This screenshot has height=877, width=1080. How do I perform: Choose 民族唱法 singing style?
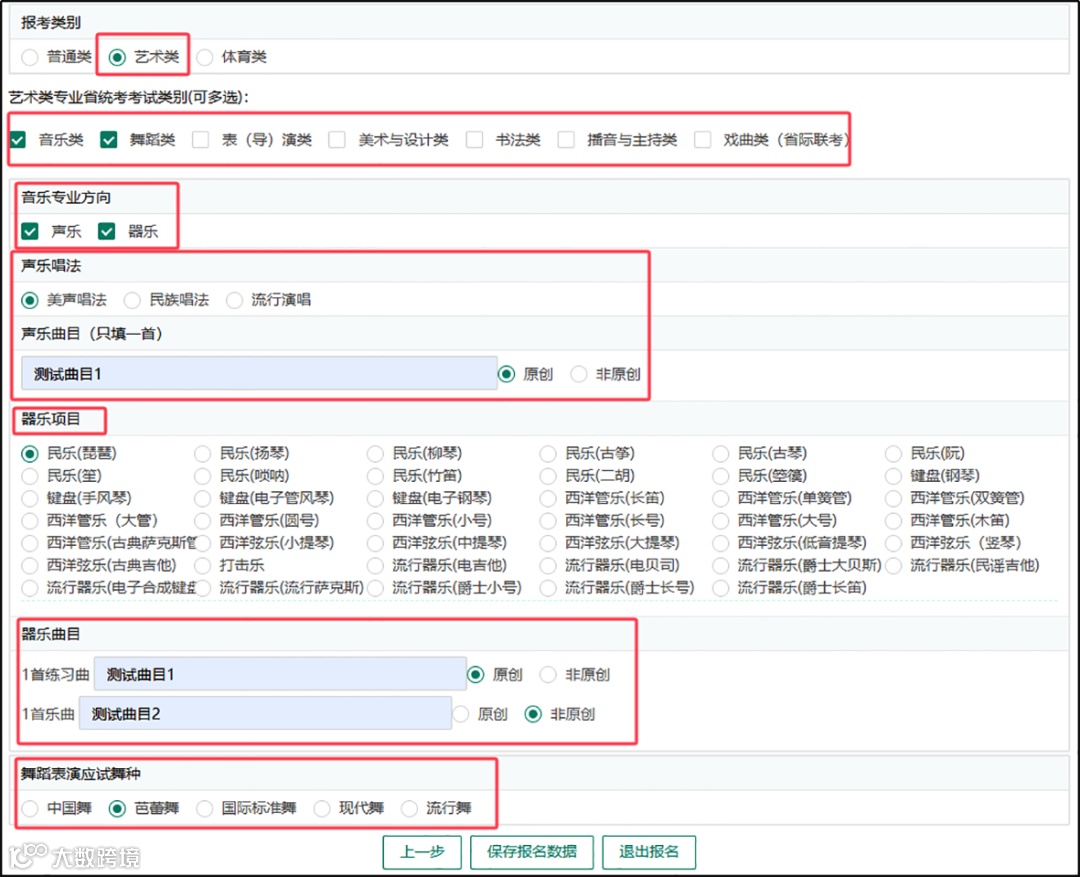(132, 300)
